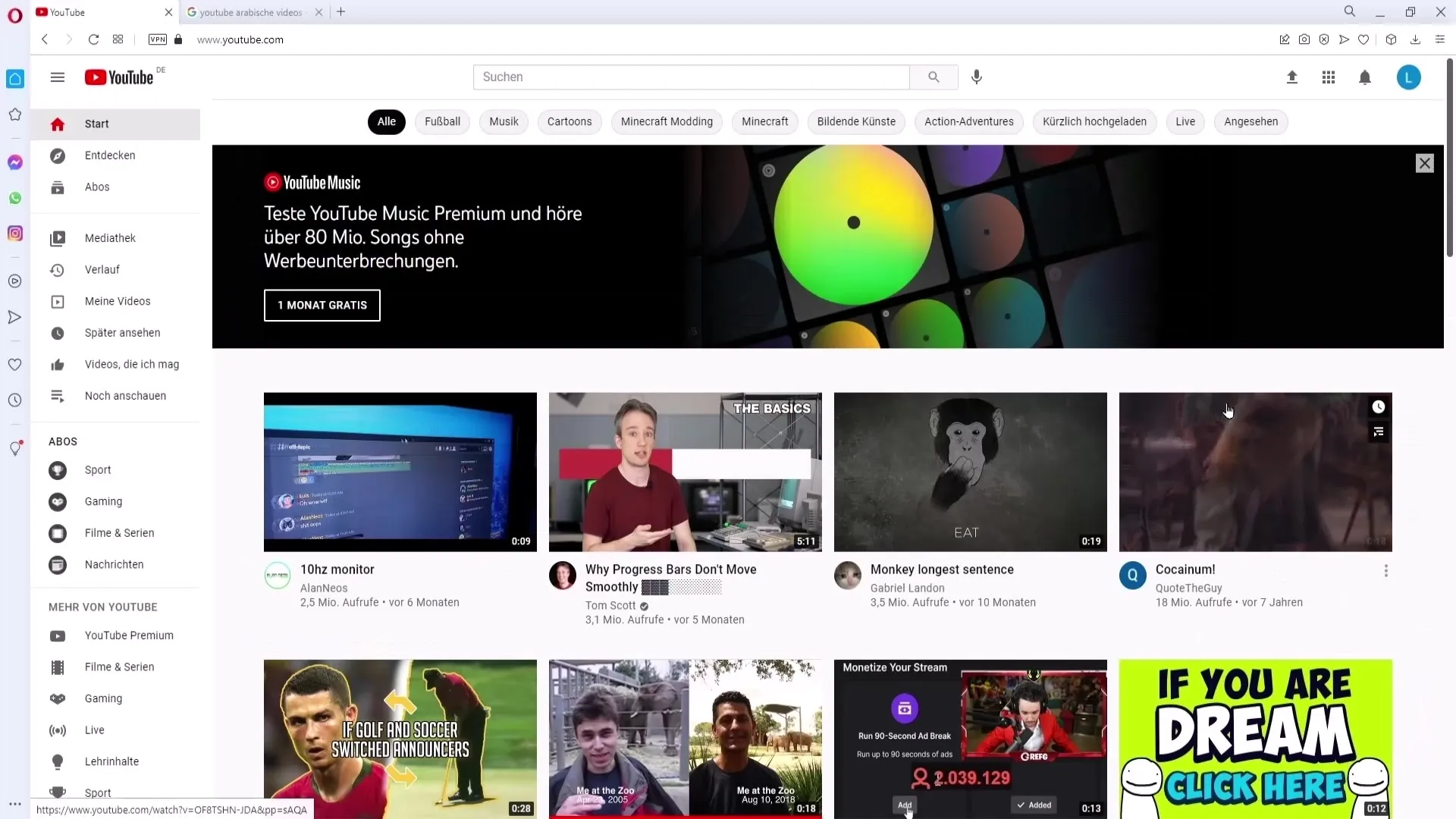Open AlanNeos channel avatar
The width and height of the screenshot is (1456, 819).
click(x=278, y=576)
